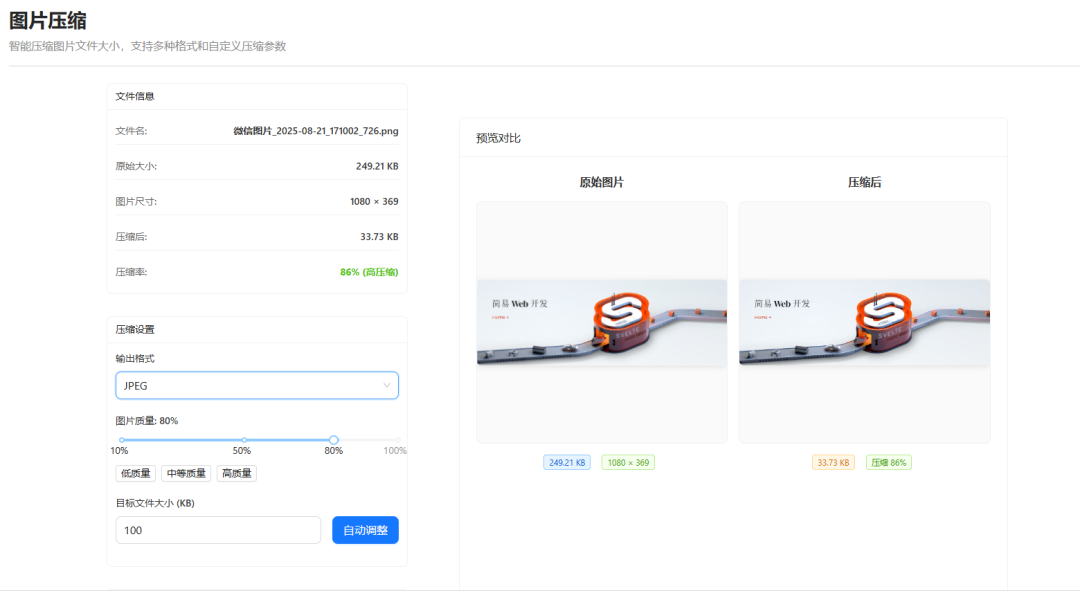Image resolution: width=1080 pixels, height=593 pixels.
Task: Click the original size value 249.21 KB in file info
Action: 377,166
